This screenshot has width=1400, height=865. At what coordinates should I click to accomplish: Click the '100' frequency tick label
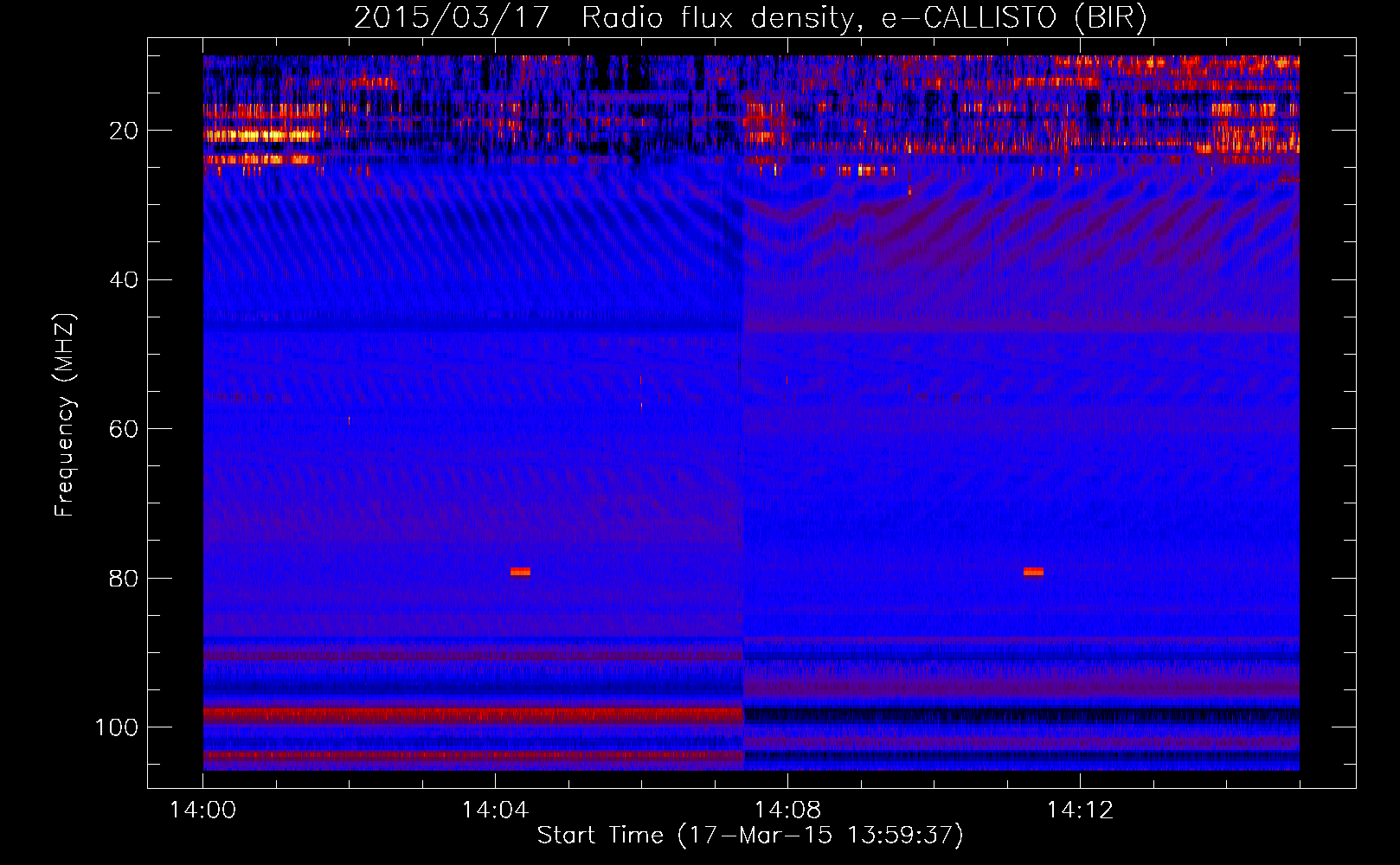pos(117,727)
